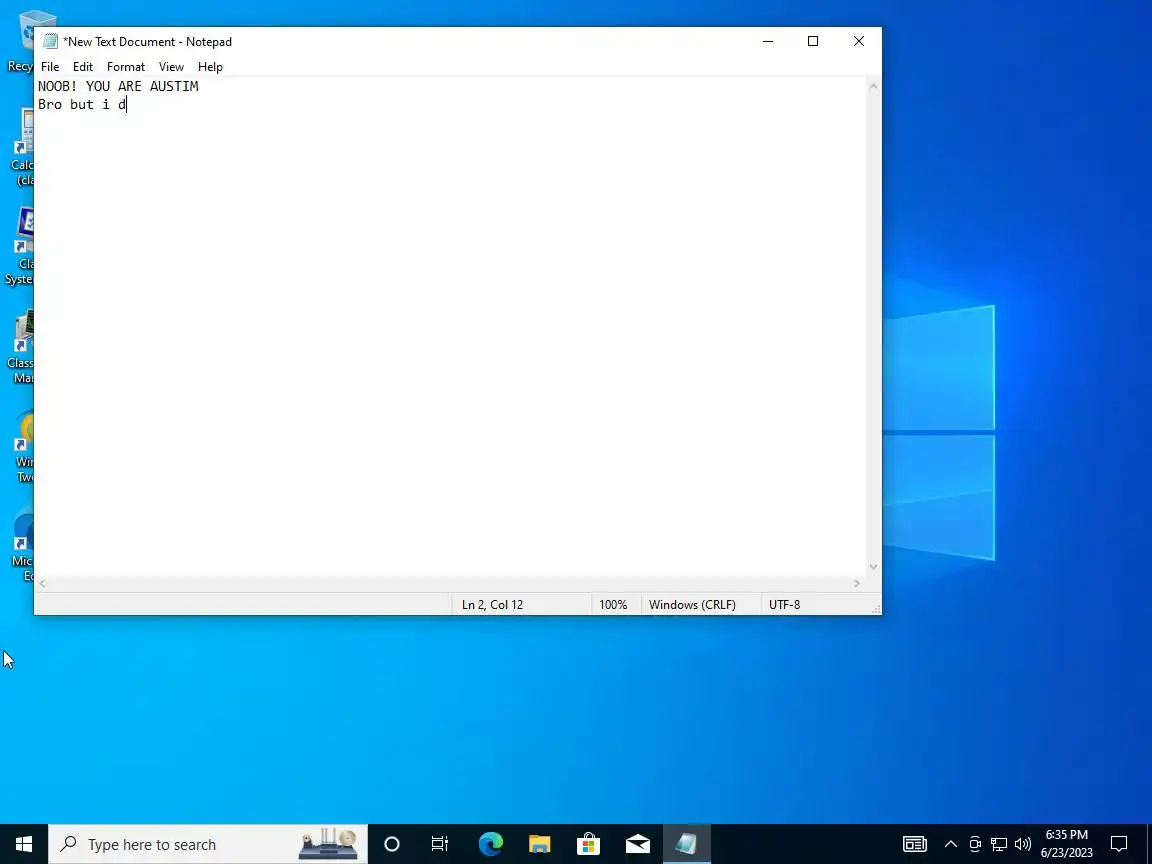Screen dimensions: 1152x864
Task: Open the News and interests tray icon
Action: point(915,844)
